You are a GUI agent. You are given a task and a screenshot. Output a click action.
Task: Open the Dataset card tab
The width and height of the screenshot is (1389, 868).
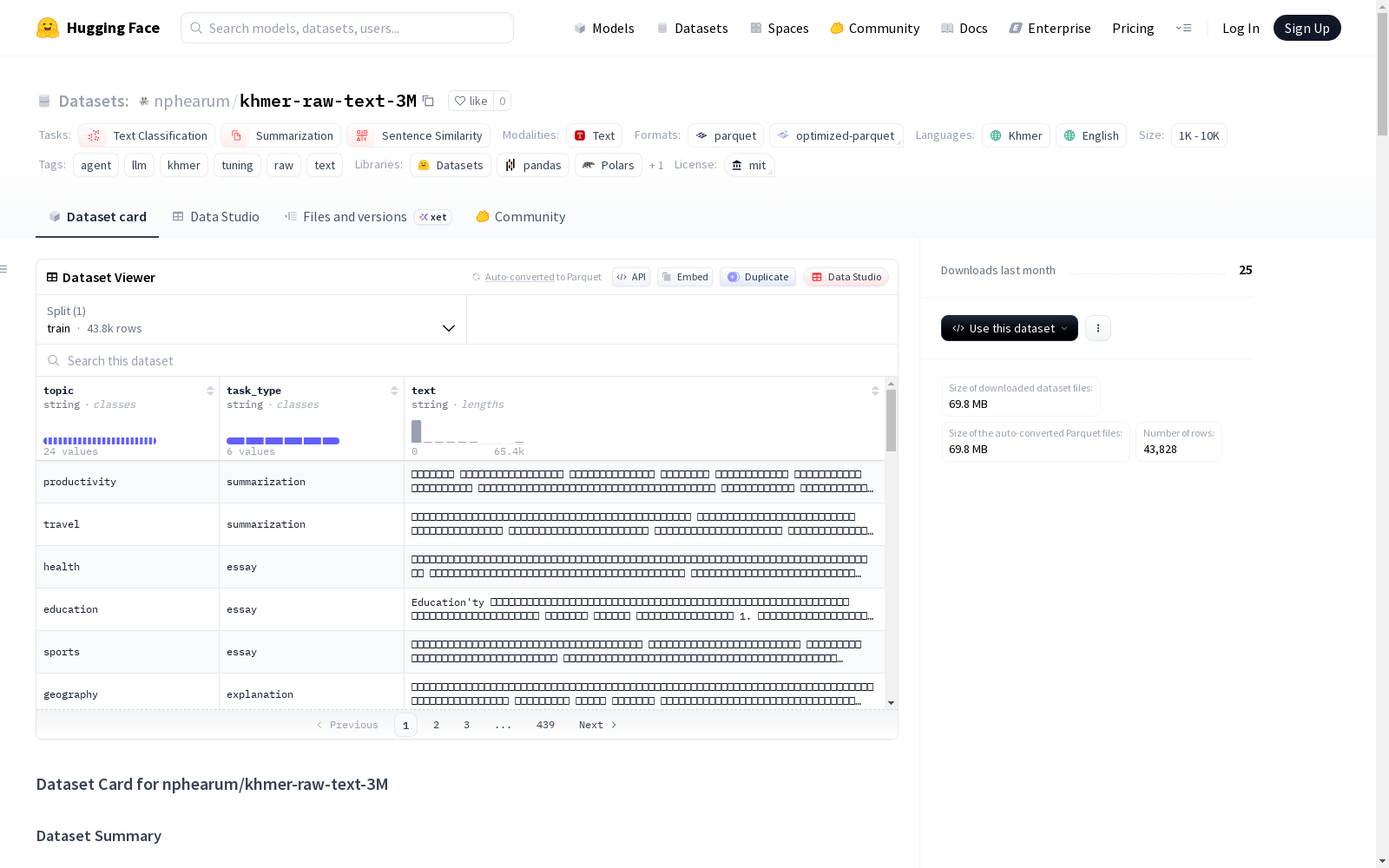click(97, 217)
